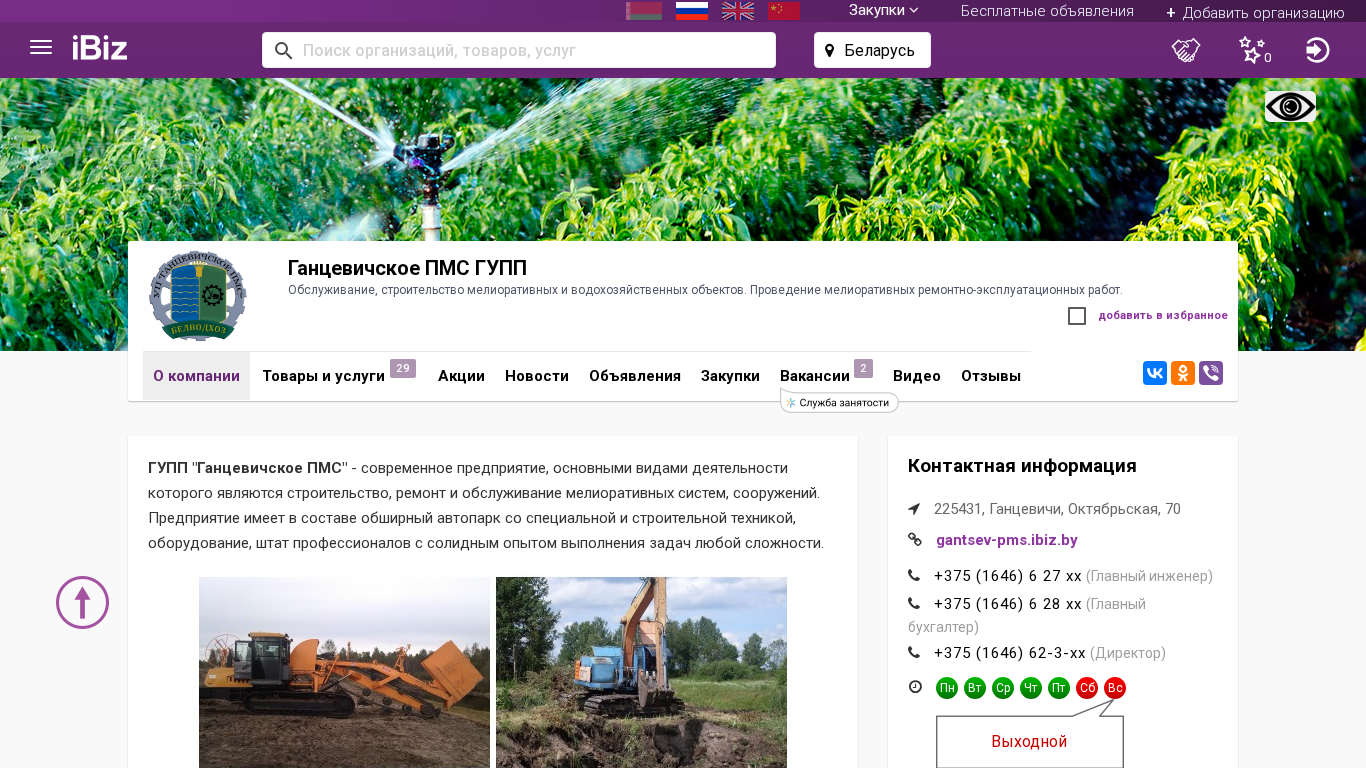Switch language to Belarusian flag

pos(644,11)
